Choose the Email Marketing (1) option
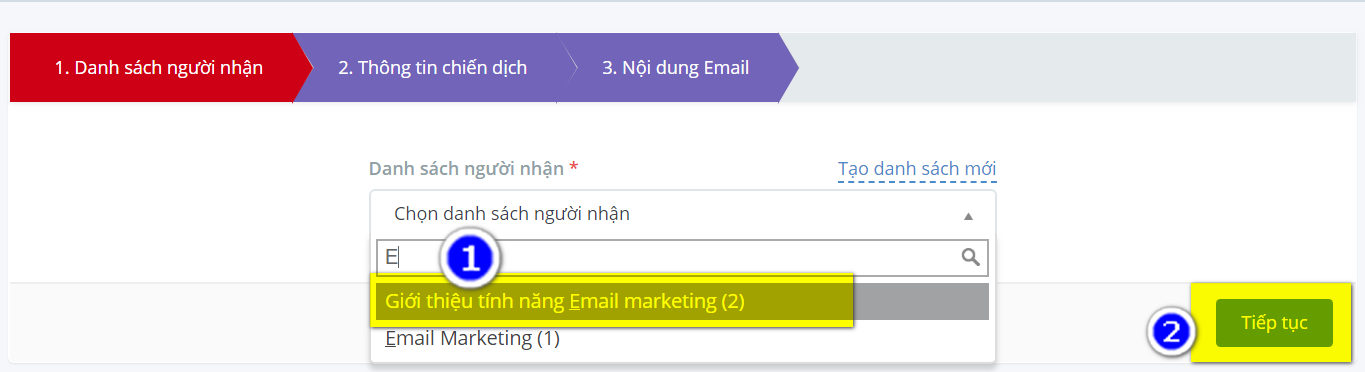This screenshot has height=372, width=1365. [472, 339]
